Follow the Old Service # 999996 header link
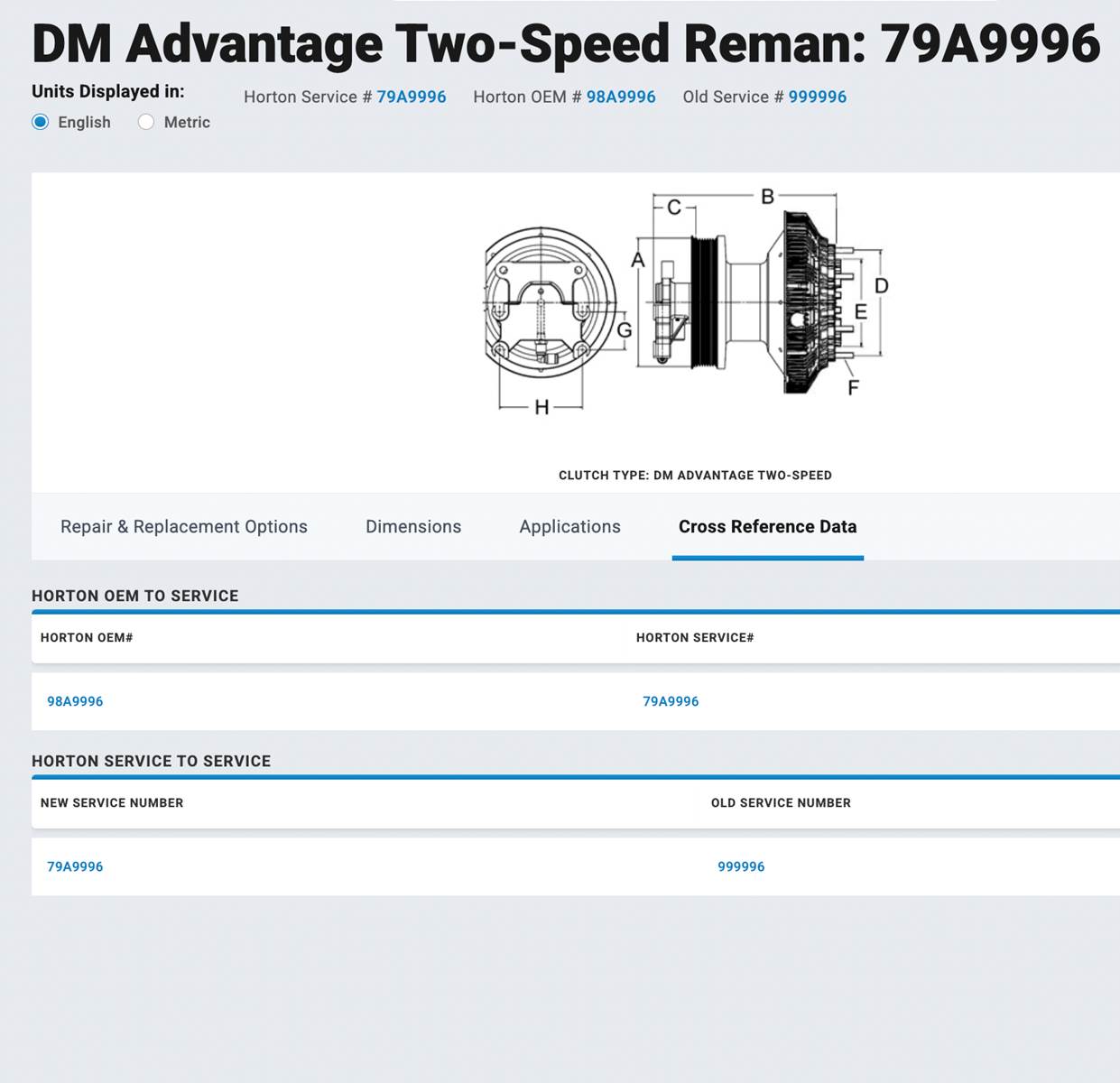 [817, 97]
